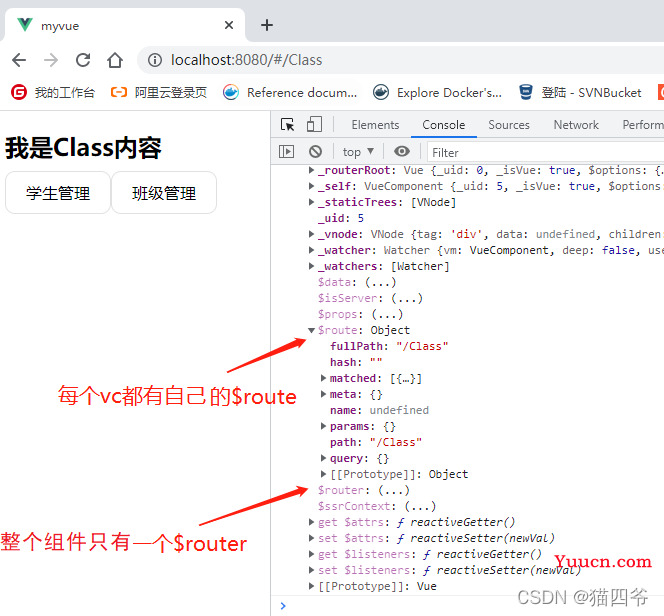Open the top context dropdown
This screenshot has width=664, height=616.
point(358,152)
